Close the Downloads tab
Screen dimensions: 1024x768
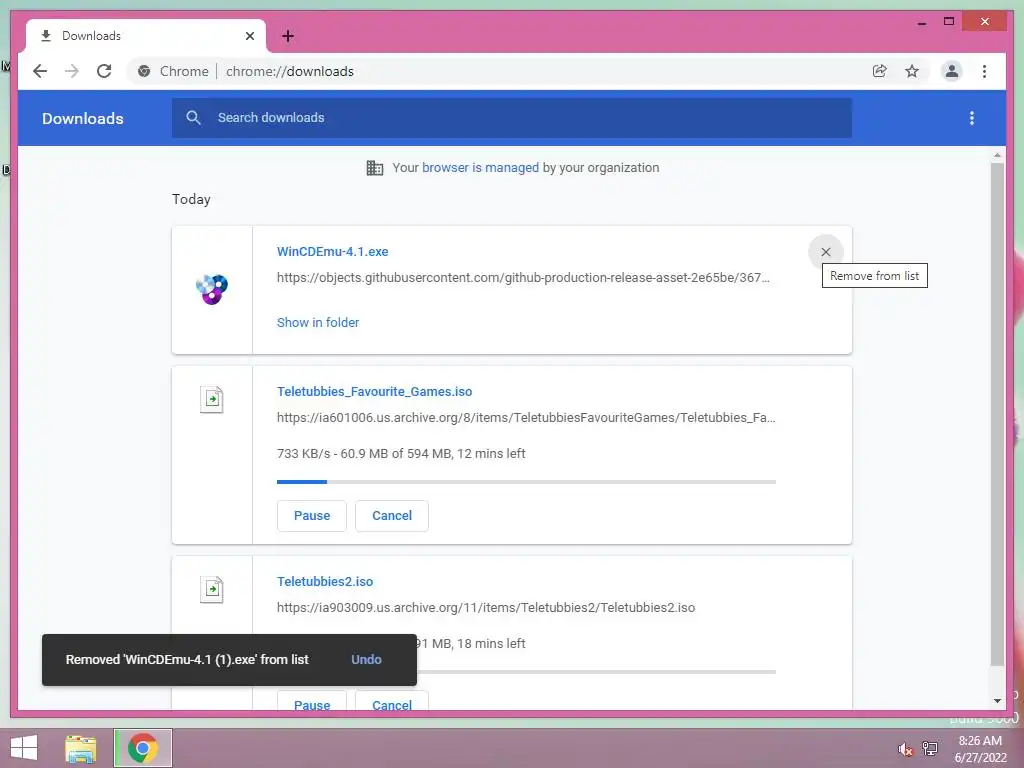[x=249, y=36]
